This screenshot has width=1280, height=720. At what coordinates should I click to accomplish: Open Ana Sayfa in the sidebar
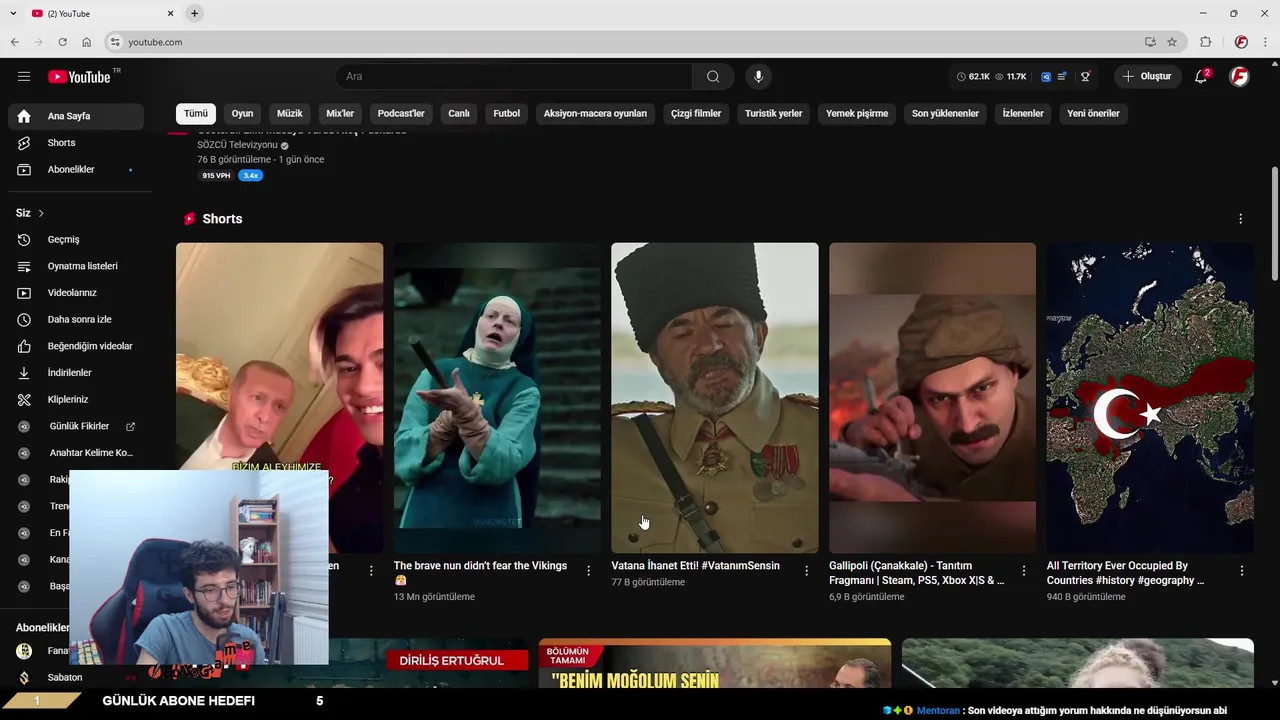[76, 116]
